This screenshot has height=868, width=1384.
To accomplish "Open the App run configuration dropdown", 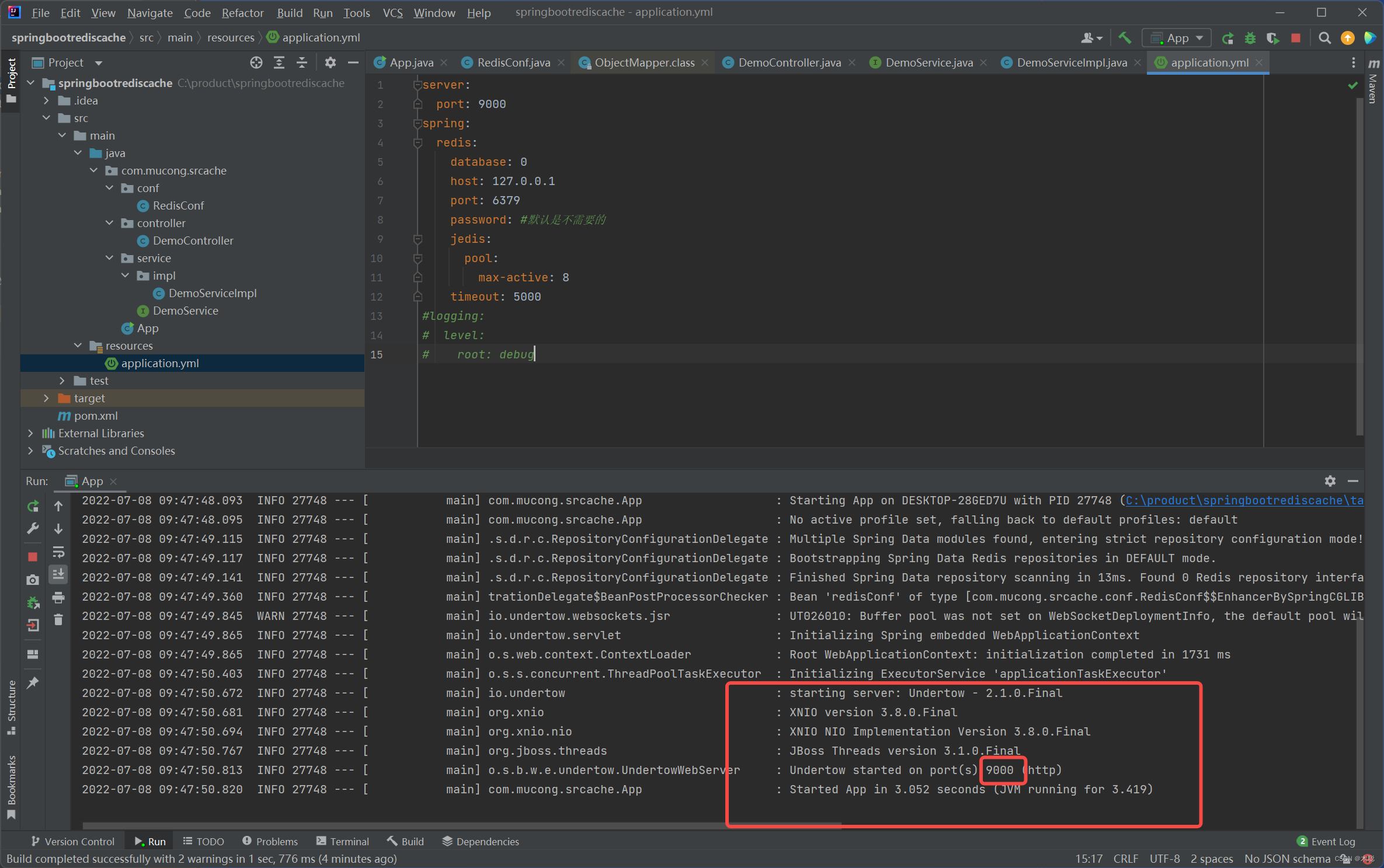I will (x=1177, y=38).
